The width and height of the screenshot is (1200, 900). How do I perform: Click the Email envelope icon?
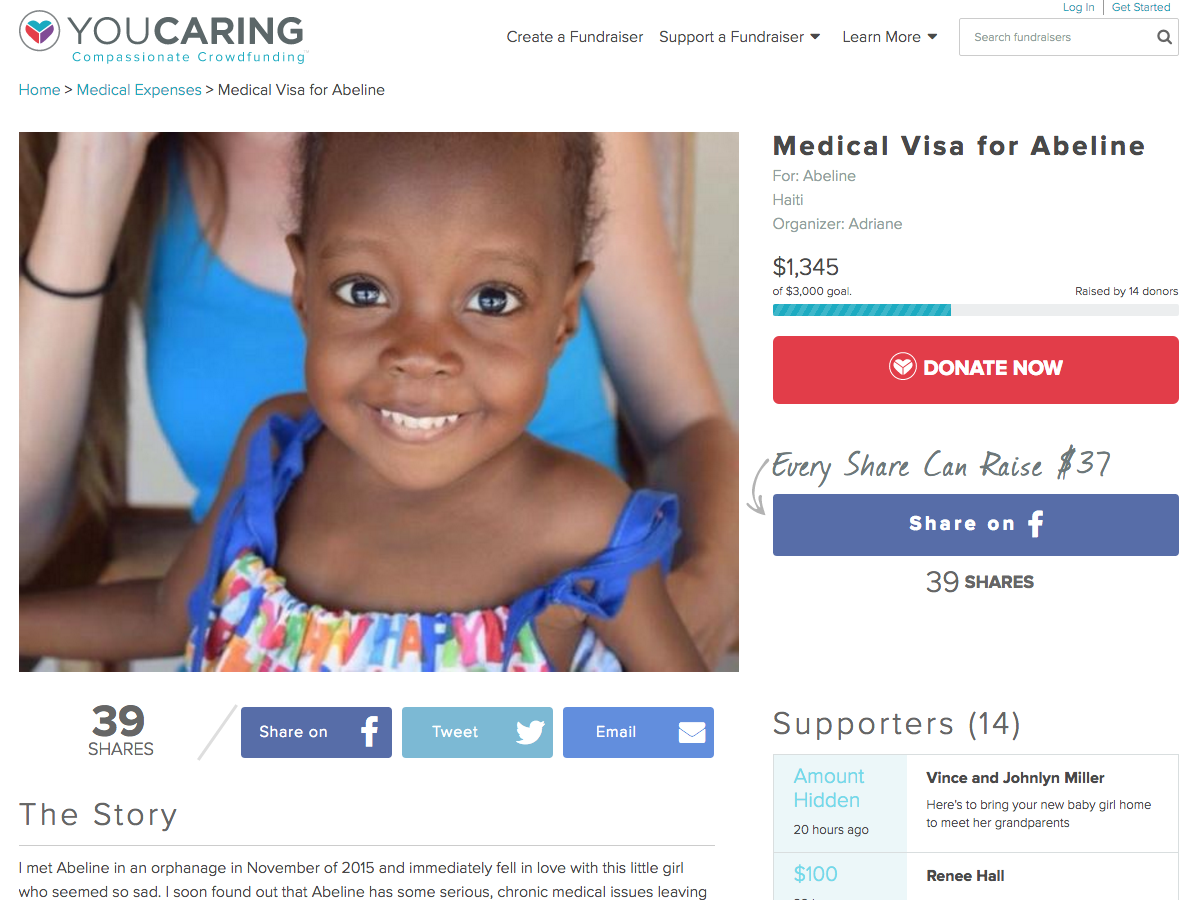point(692,732)
